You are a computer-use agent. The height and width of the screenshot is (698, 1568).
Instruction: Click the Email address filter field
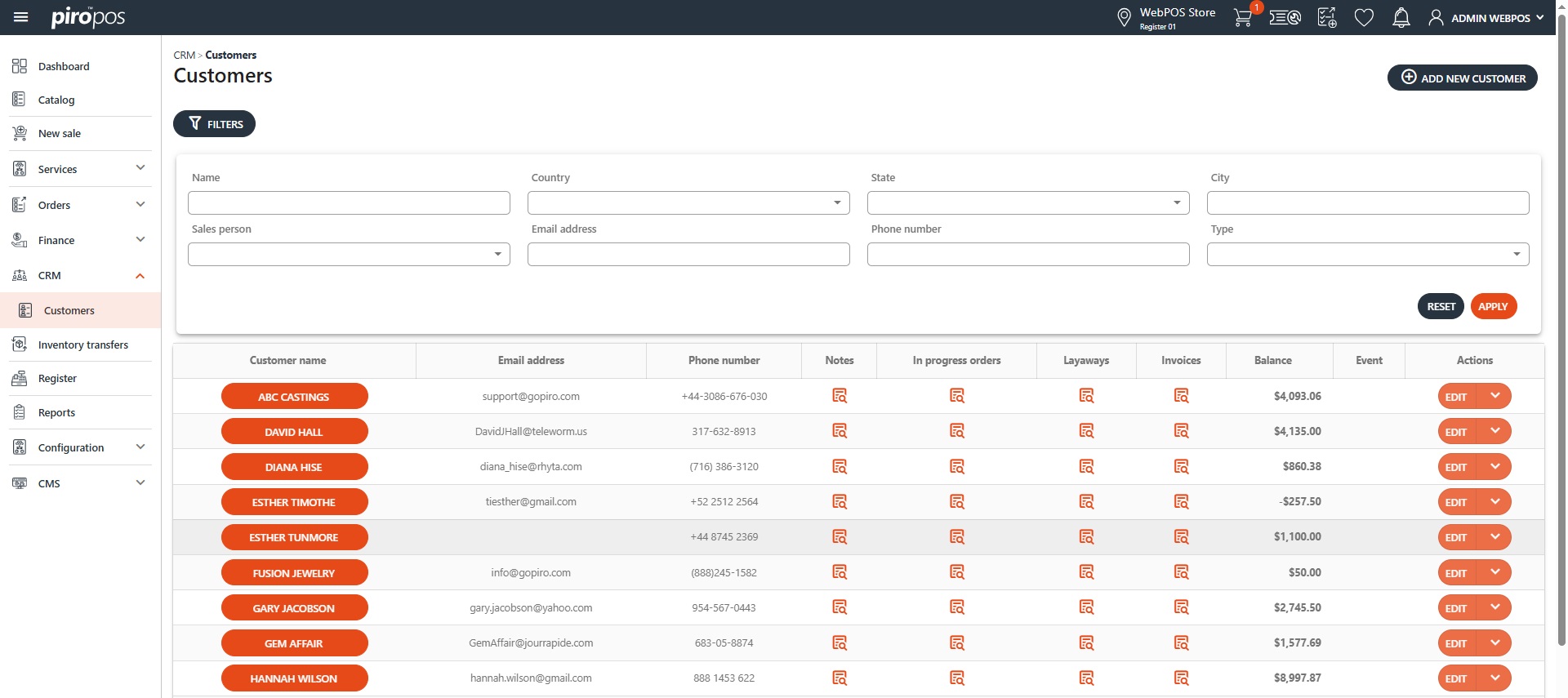pos(688,255)
